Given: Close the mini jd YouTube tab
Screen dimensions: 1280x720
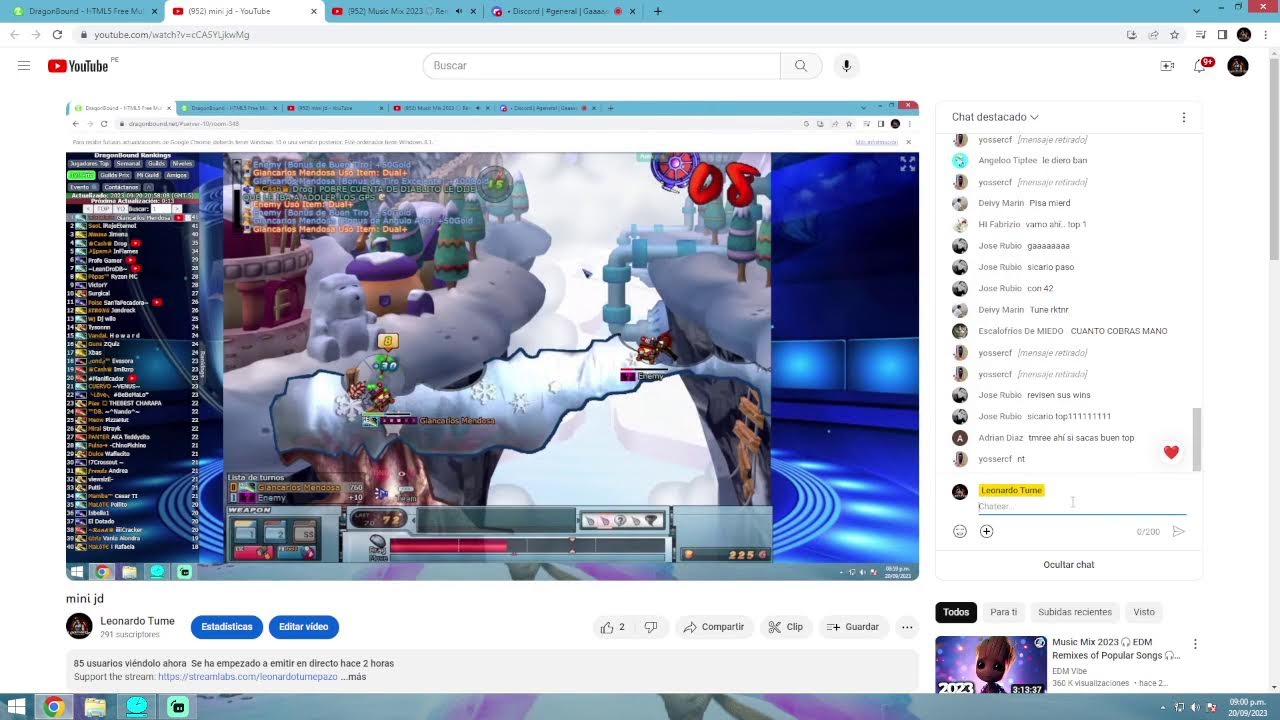Looking at the screenshot, I should tap(314, 11).
